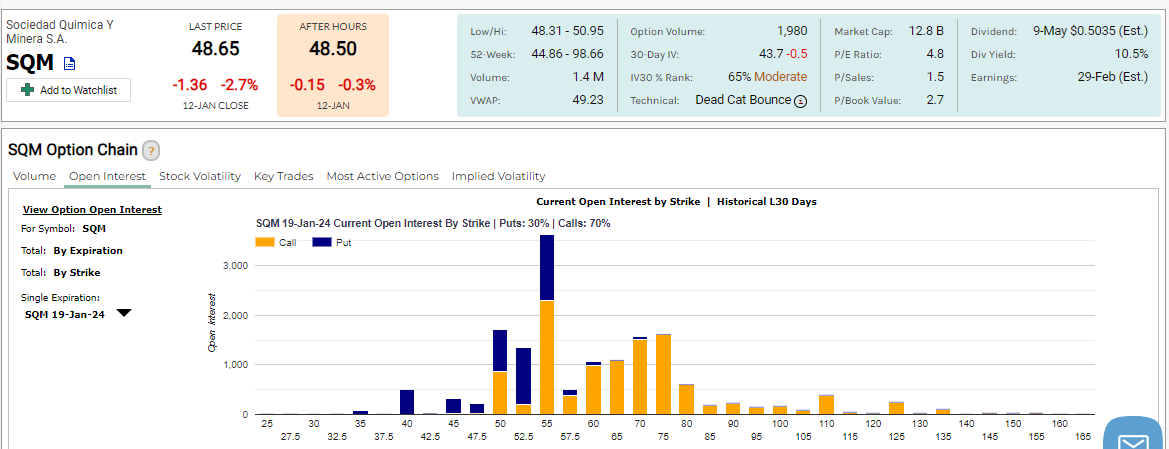The image size is (1169, 449).
Task: Open the mail chat bubble icon
Action: (1135, 433)
